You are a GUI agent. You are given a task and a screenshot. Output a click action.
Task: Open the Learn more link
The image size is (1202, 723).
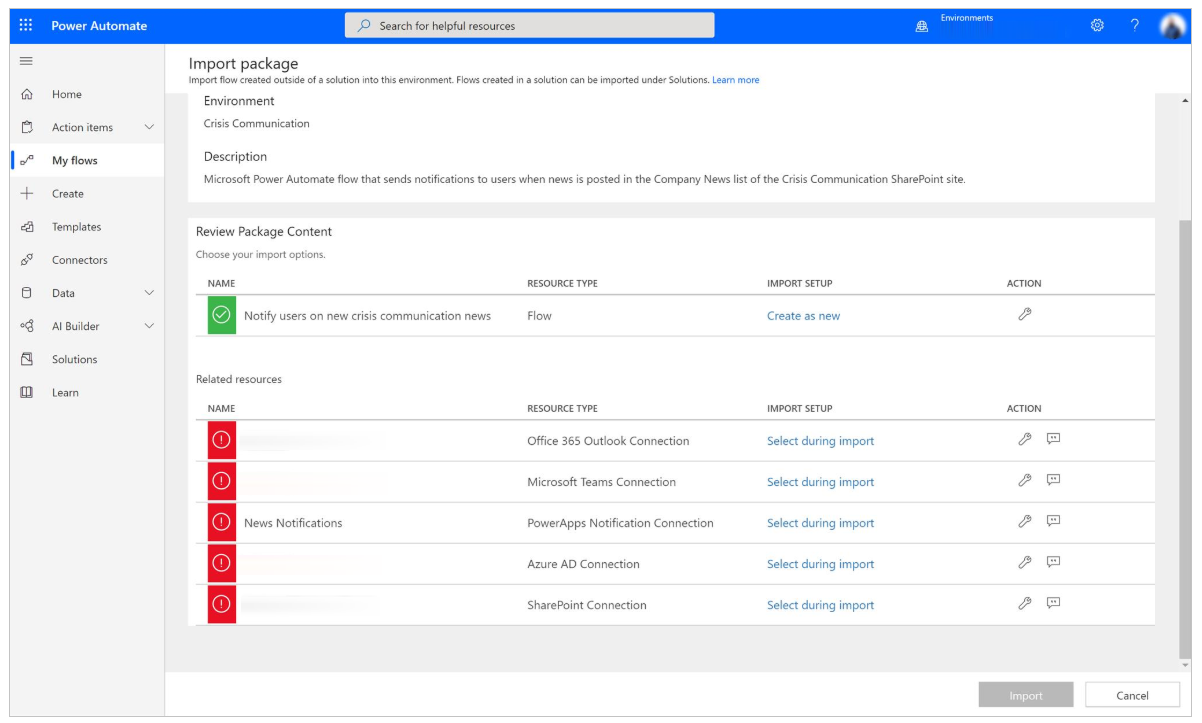click(736, 80)
